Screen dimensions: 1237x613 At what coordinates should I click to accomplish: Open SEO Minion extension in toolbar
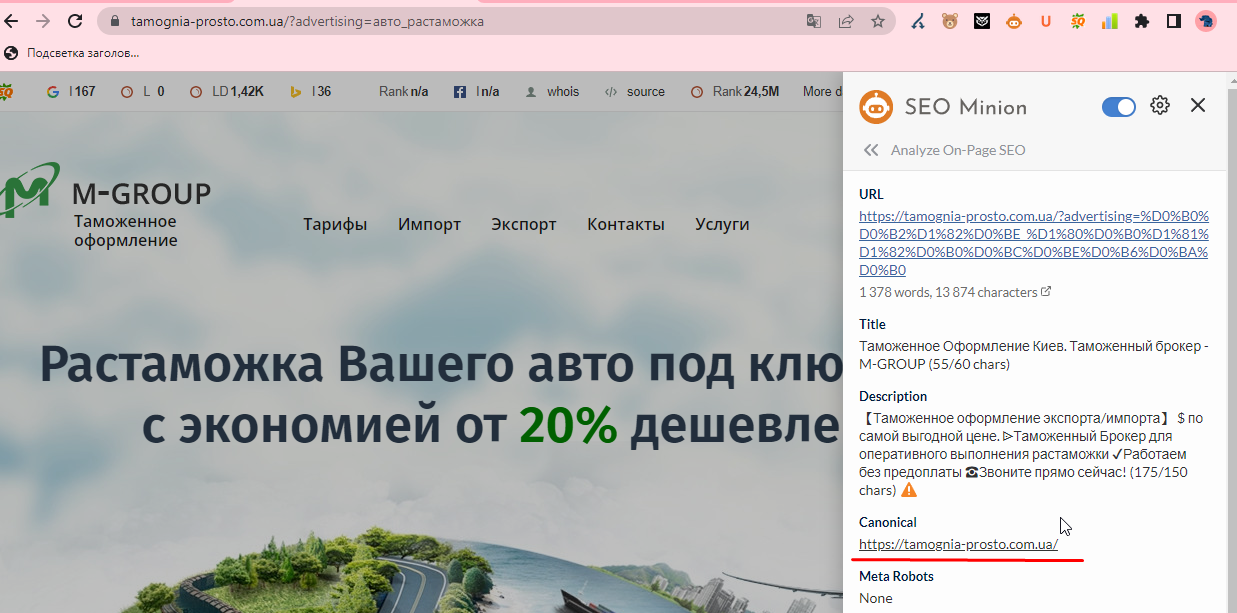[x=1014, y=21]
